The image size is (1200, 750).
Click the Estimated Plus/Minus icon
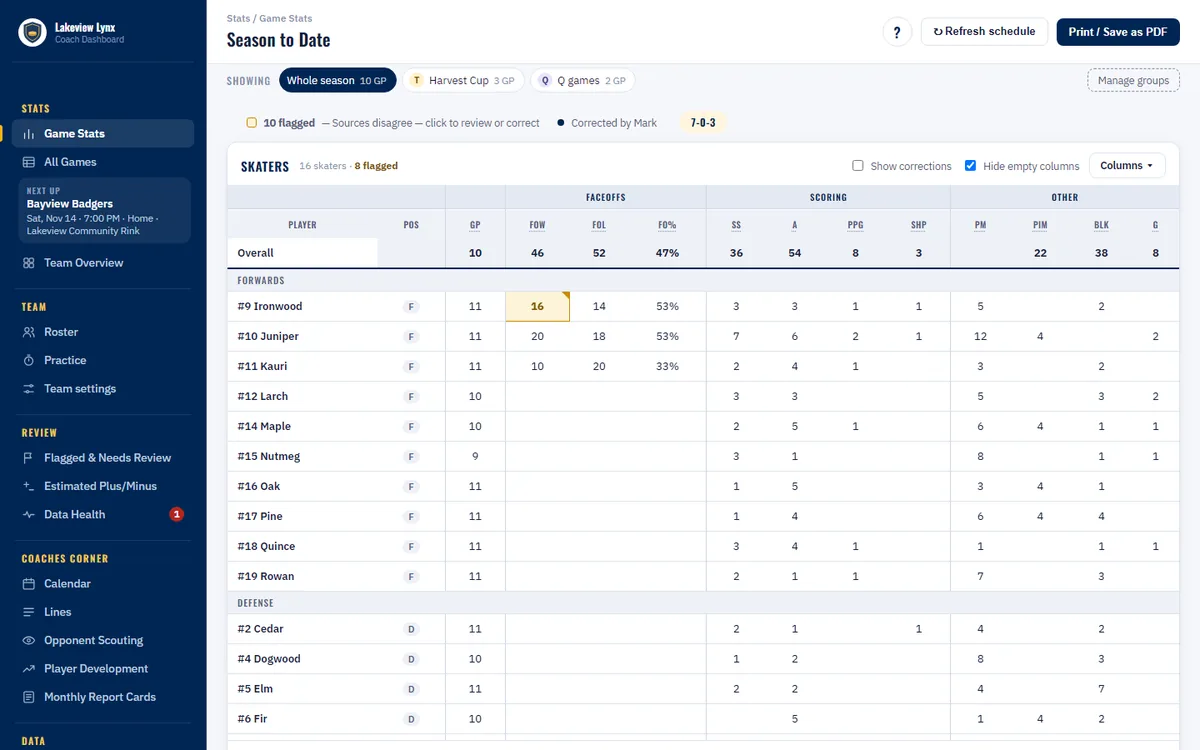click(x=29, y=486)
